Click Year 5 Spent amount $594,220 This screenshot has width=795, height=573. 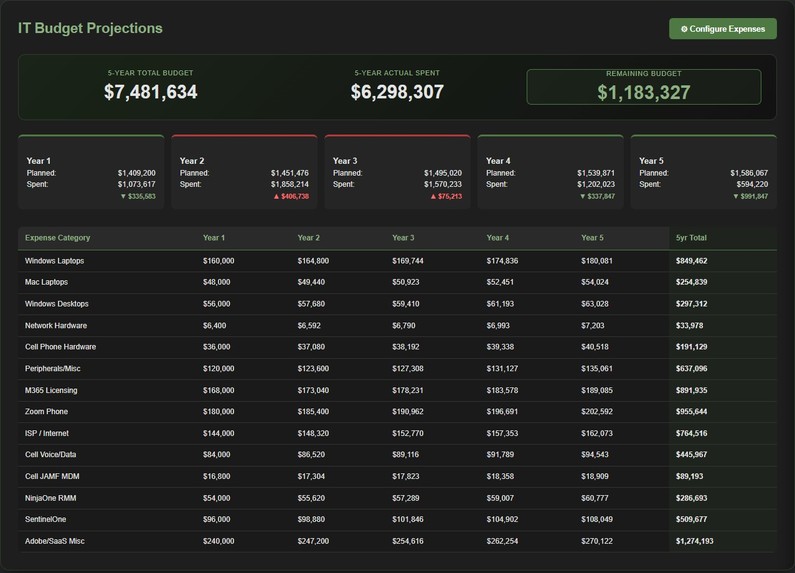(752, 184)
